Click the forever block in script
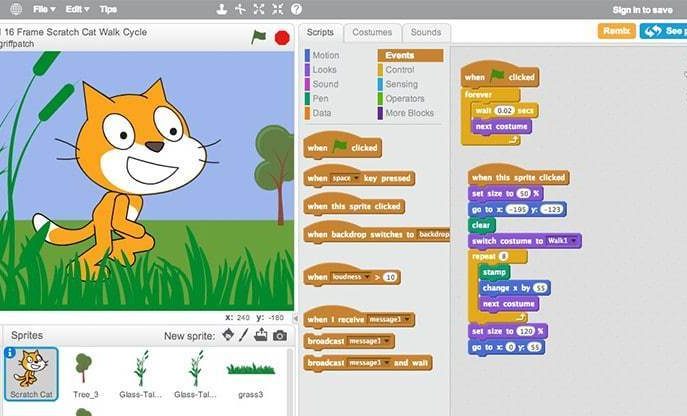This screenshot has width=687, height=416. pyautogui.click(x=478, y=95)
